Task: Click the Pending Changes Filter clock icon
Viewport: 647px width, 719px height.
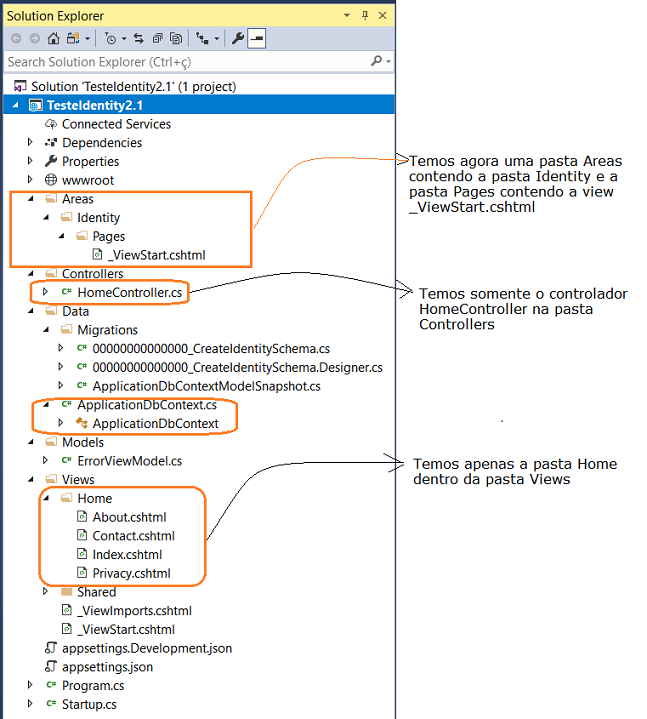Action: tap(110, 39)
